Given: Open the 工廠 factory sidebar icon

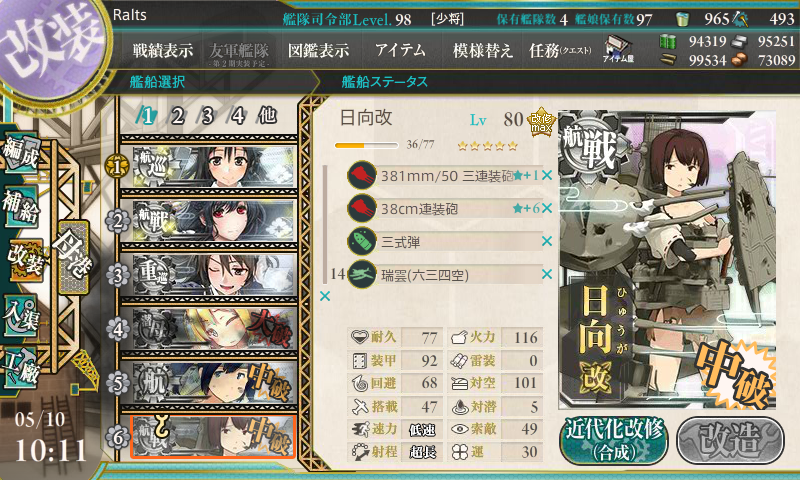Looking at the screenshot, I should coord(21,366).
